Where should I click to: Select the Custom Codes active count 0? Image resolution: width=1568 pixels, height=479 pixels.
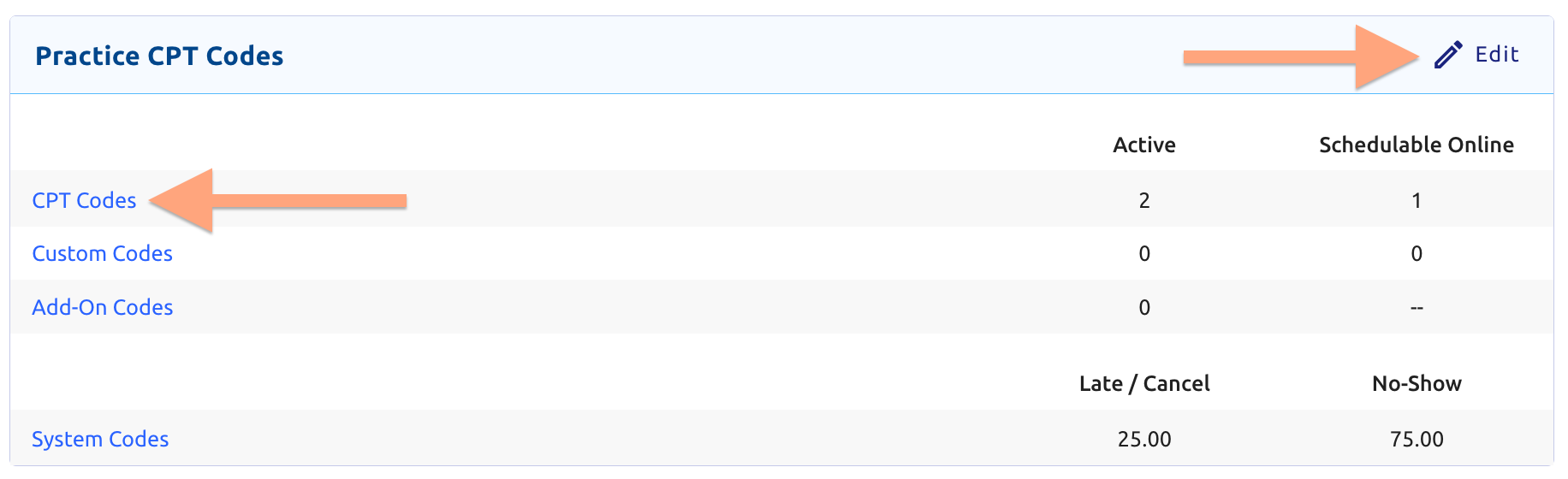coord(1144,253)
